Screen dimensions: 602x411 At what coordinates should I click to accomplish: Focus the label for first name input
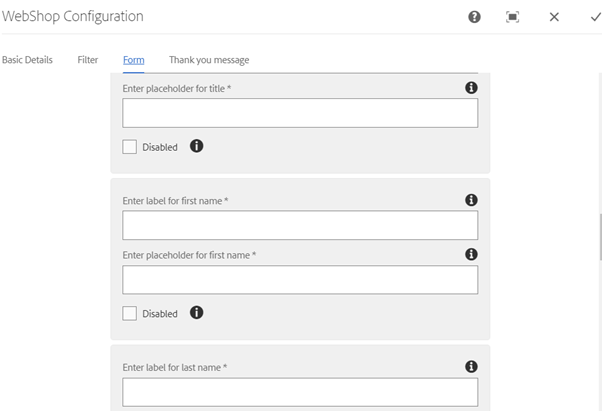(x=300, y=225)
